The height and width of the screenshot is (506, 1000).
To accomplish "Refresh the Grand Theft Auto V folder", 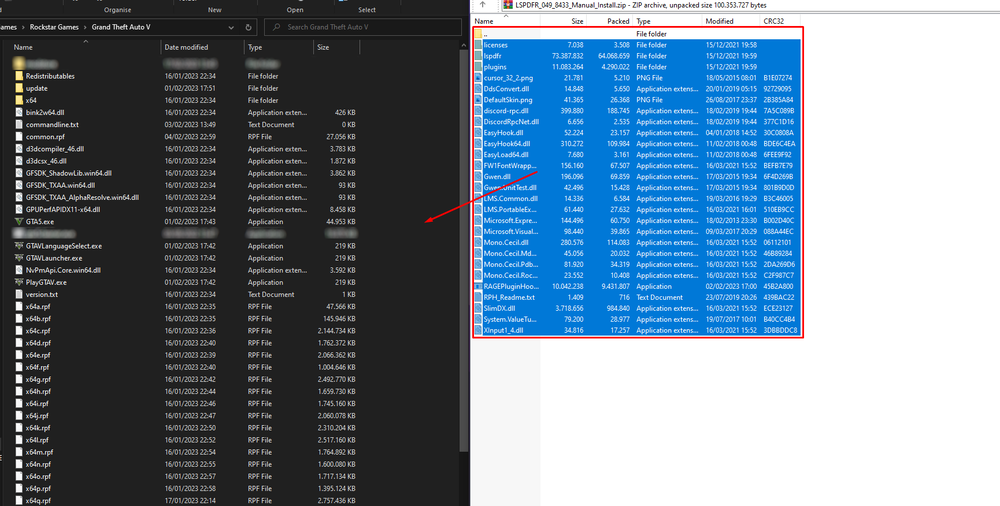I will pyautogui.click(x=248, y=27).
